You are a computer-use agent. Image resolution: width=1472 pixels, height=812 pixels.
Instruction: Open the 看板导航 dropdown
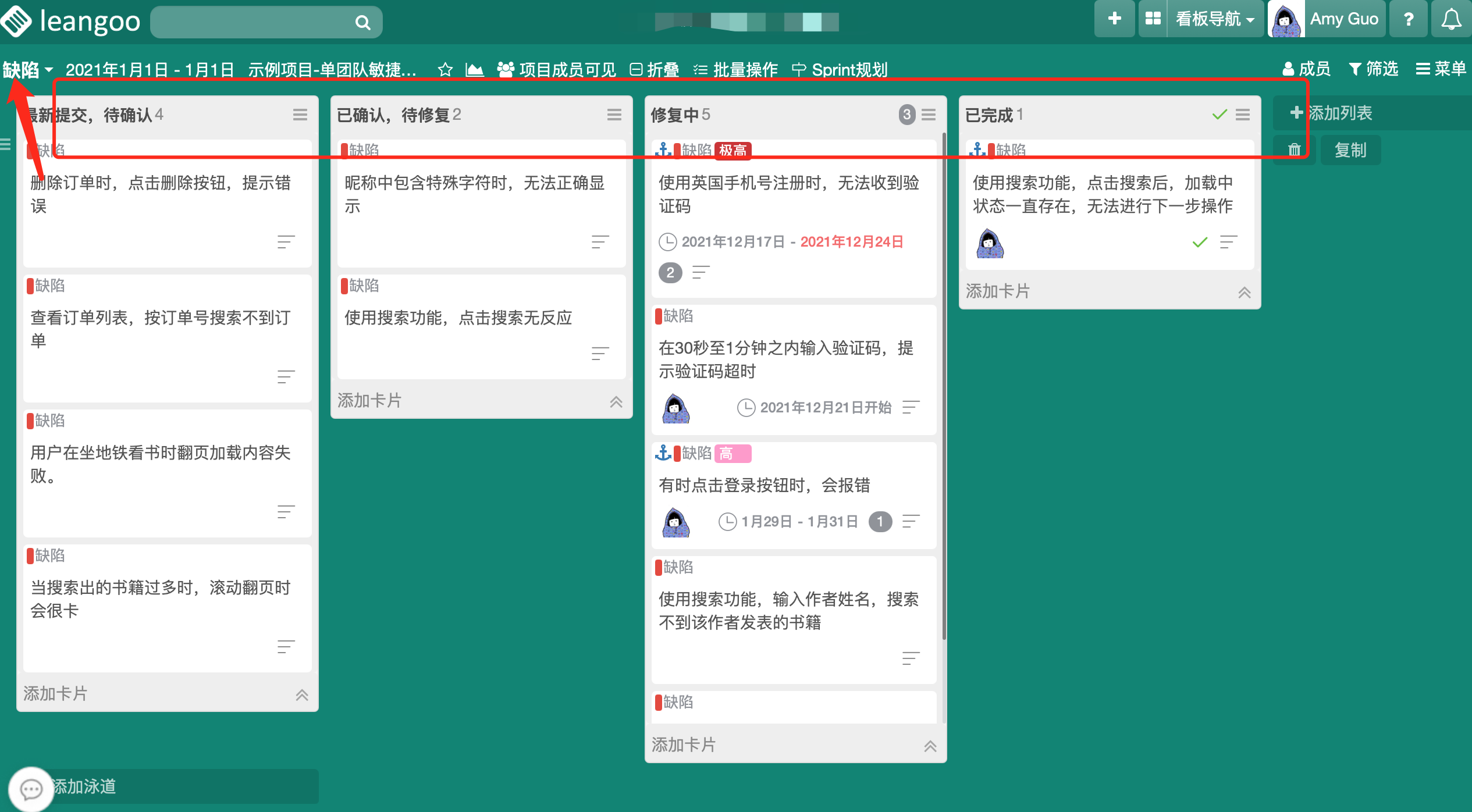click(1215, 19)
